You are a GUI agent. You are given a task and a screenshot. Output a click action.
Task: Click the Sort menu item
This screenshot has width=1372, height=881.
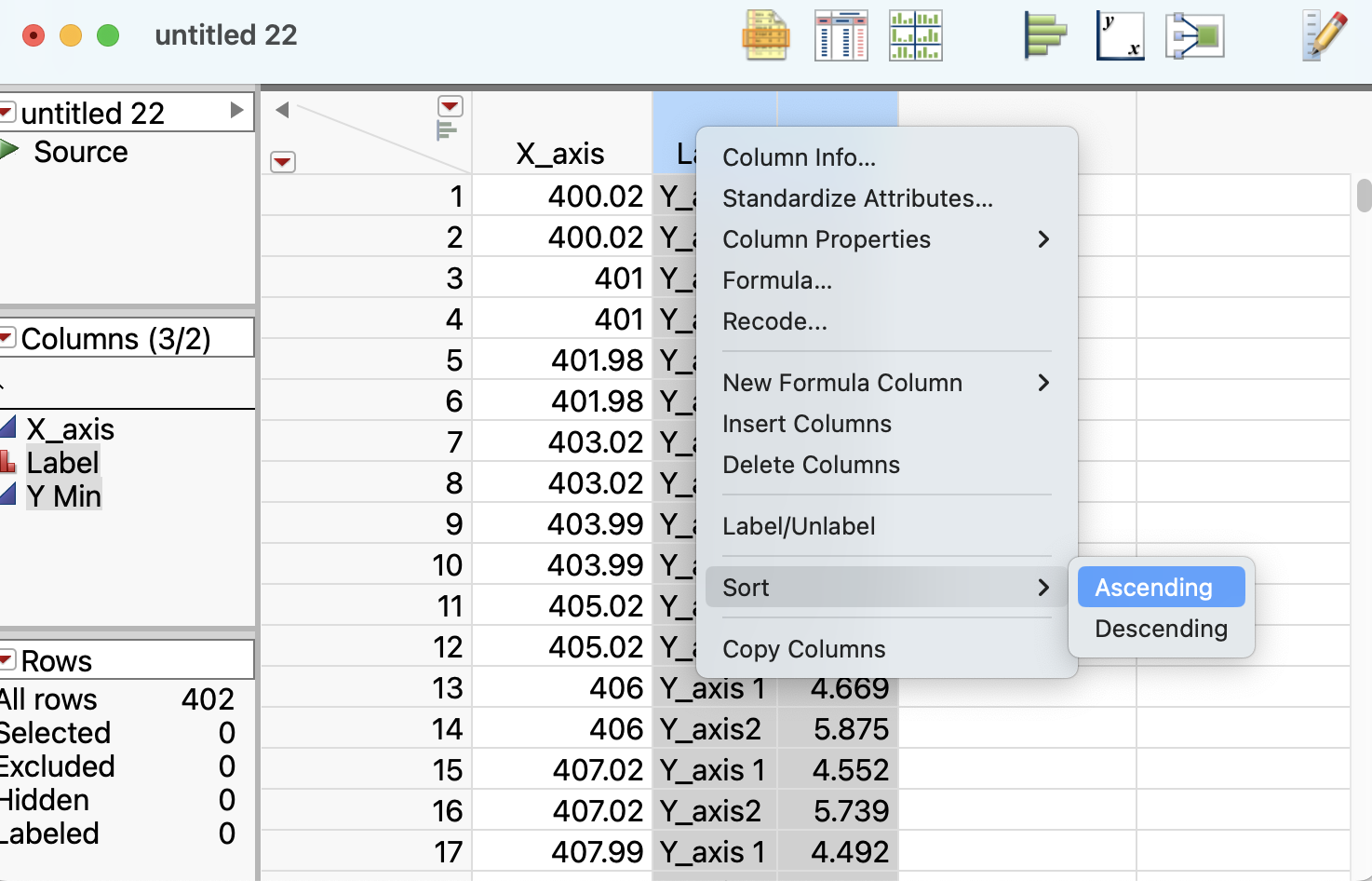[887, 588]
